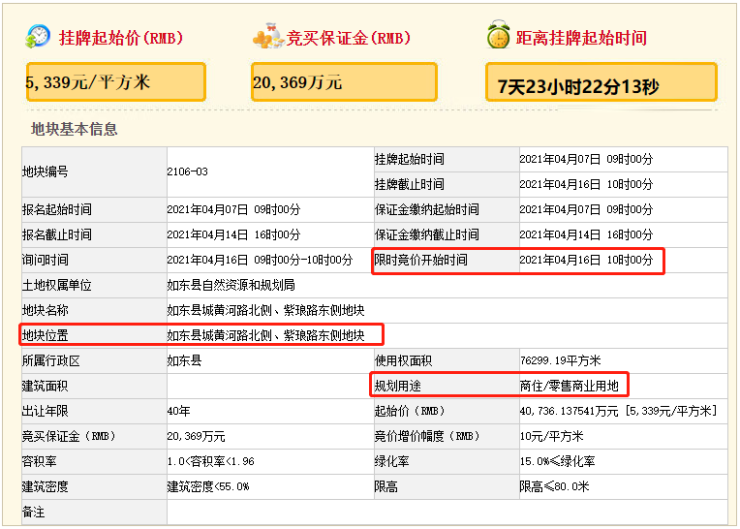740x529 pixels.
Task: Click the inquiry time value 09时00分-10时00分
Action: pyautogui.click(x=303, y=260)
